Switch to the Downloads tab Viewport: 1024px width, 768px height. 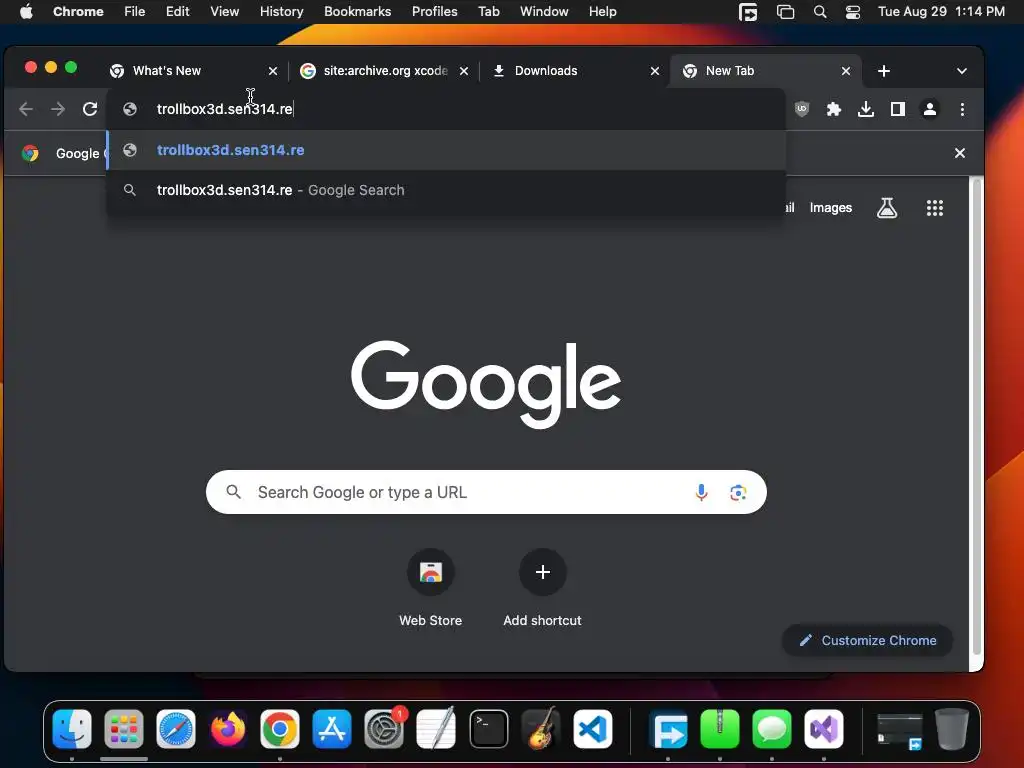(x=575, y=71)
